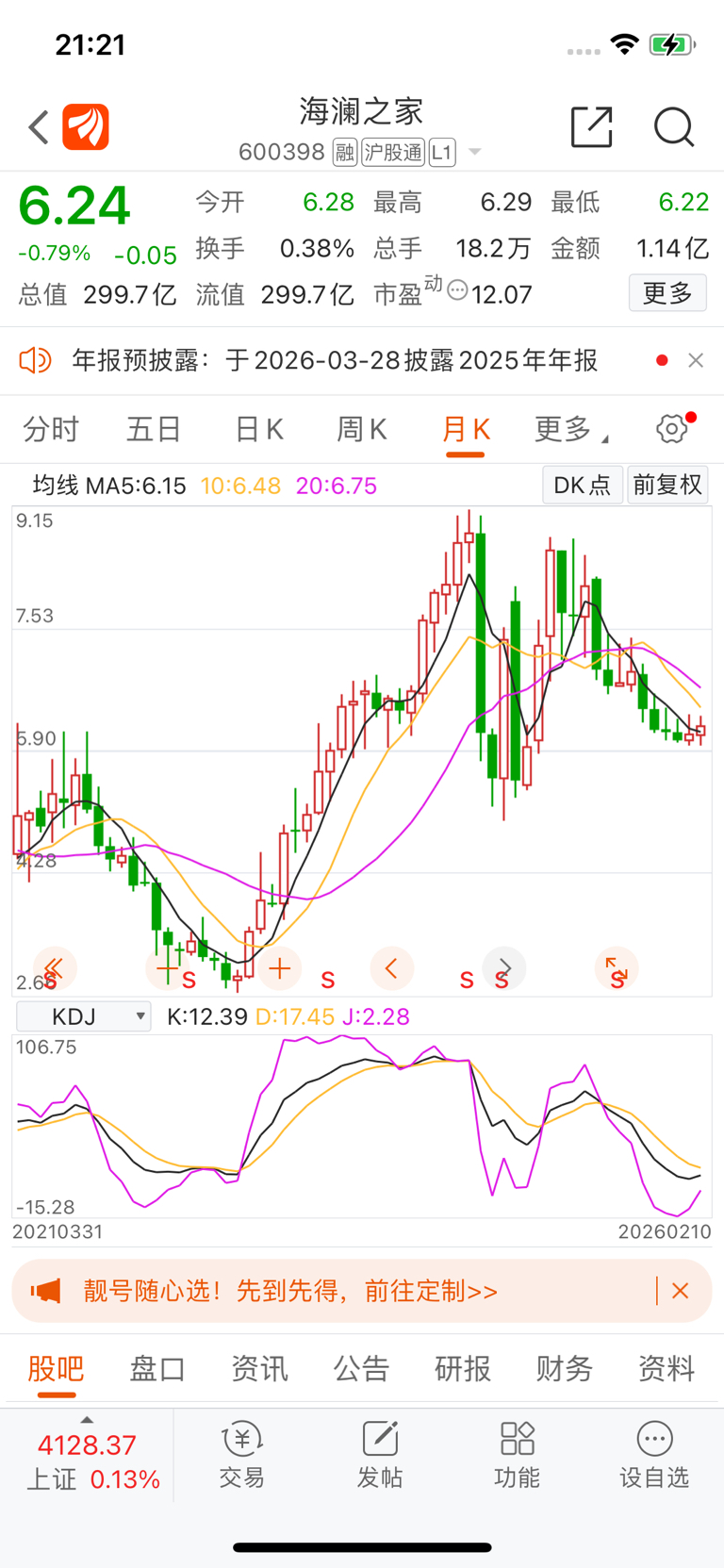Tap the 上证 4128.37 index ticker
724x1568 pixels.
[x=87, y=1461]
